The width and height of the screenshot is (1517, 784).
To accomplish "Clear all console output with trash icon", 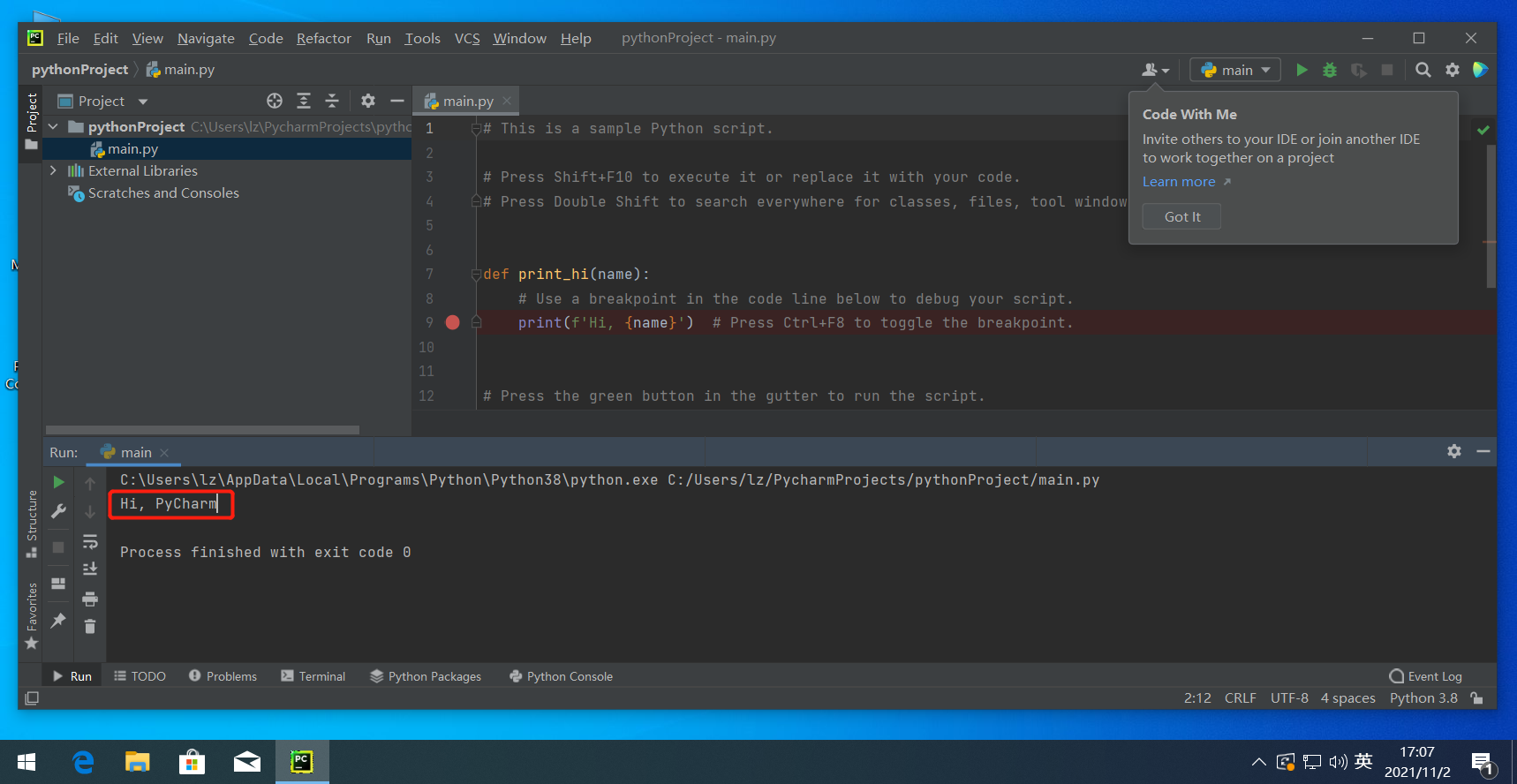I will pos(90,627).
